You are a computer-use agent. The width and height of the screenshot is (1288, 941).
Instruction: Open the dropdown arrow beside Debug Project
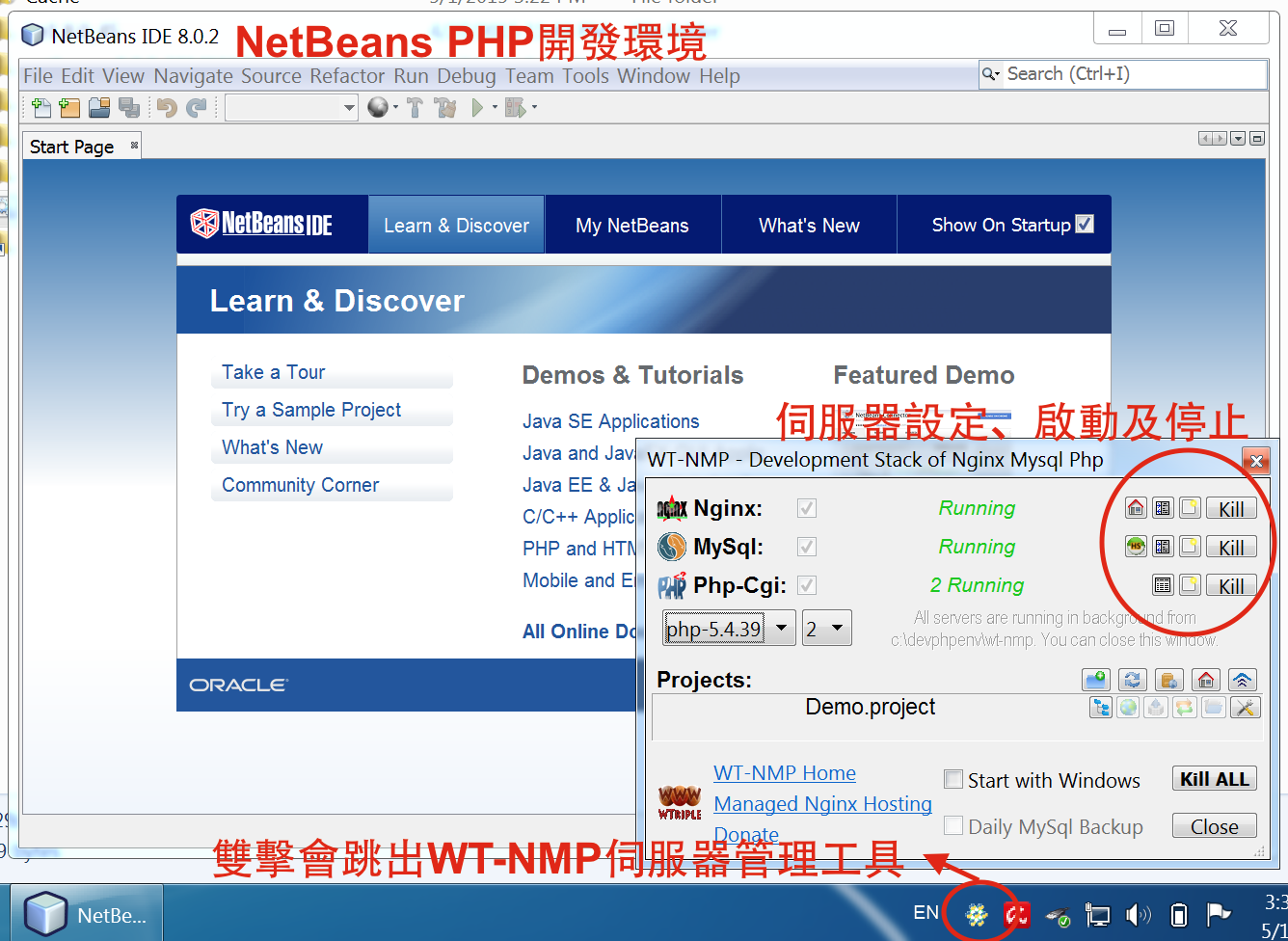[x=534, y=108]
